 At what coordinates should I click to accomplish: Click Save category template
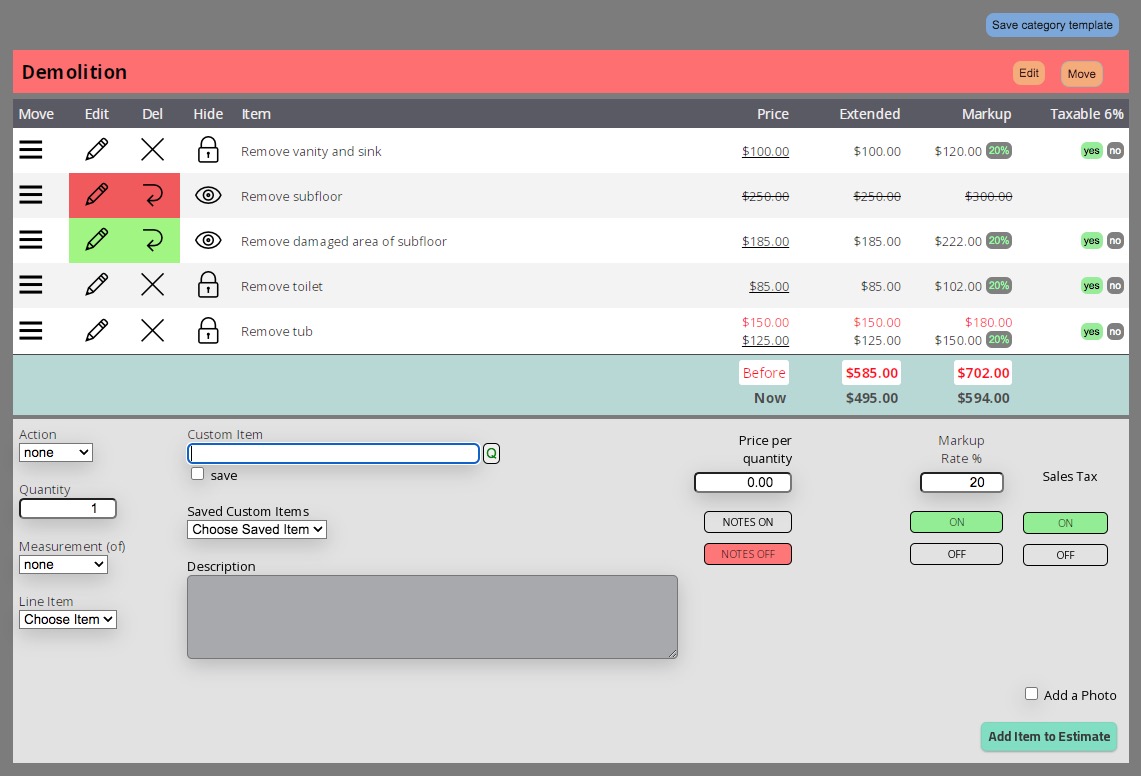(x=1052, y=25)
